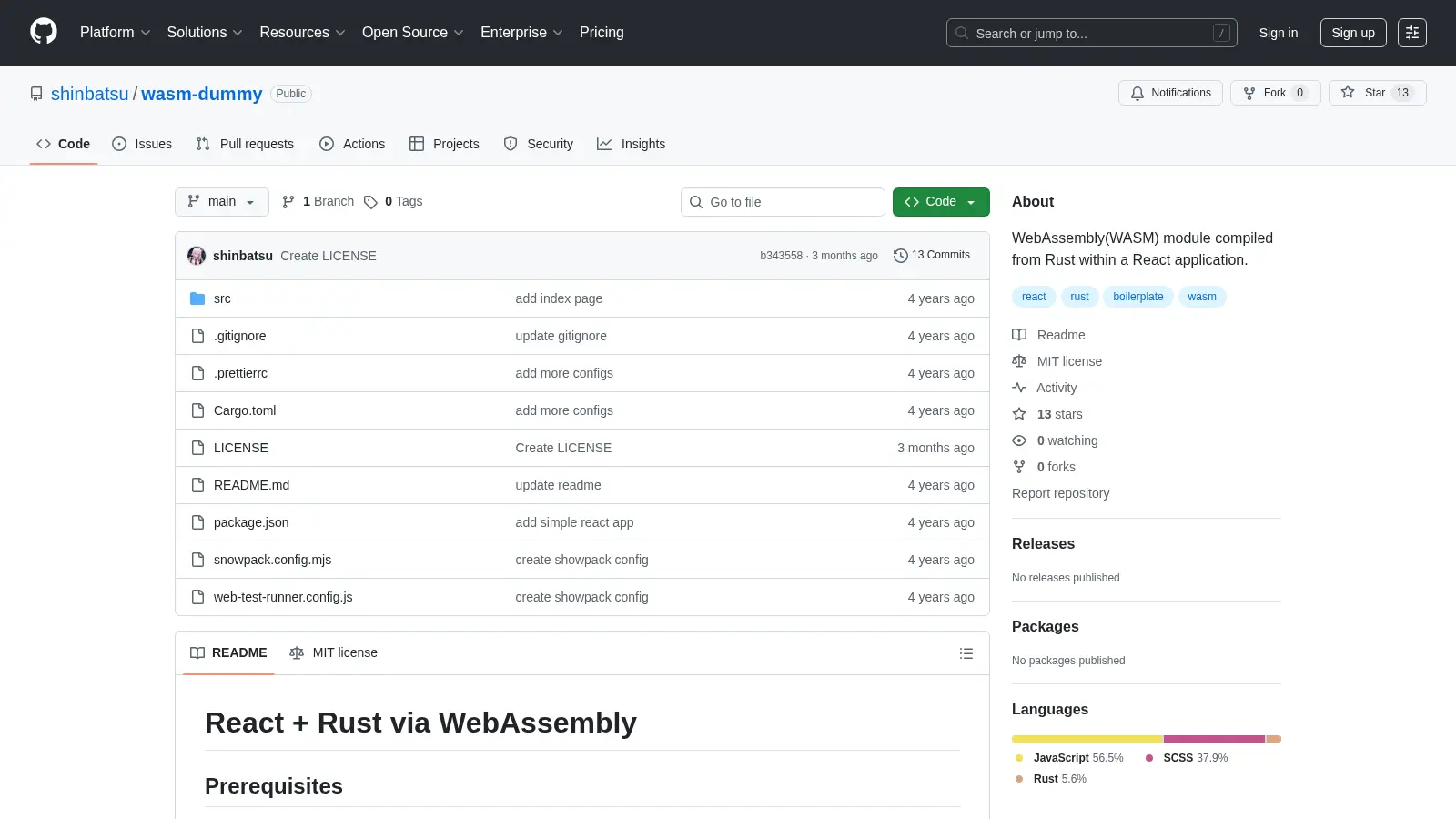The width and height of the screenshot is (1456, 819).
Task: Click the wasm topic tag
Action: [1202, 297]
